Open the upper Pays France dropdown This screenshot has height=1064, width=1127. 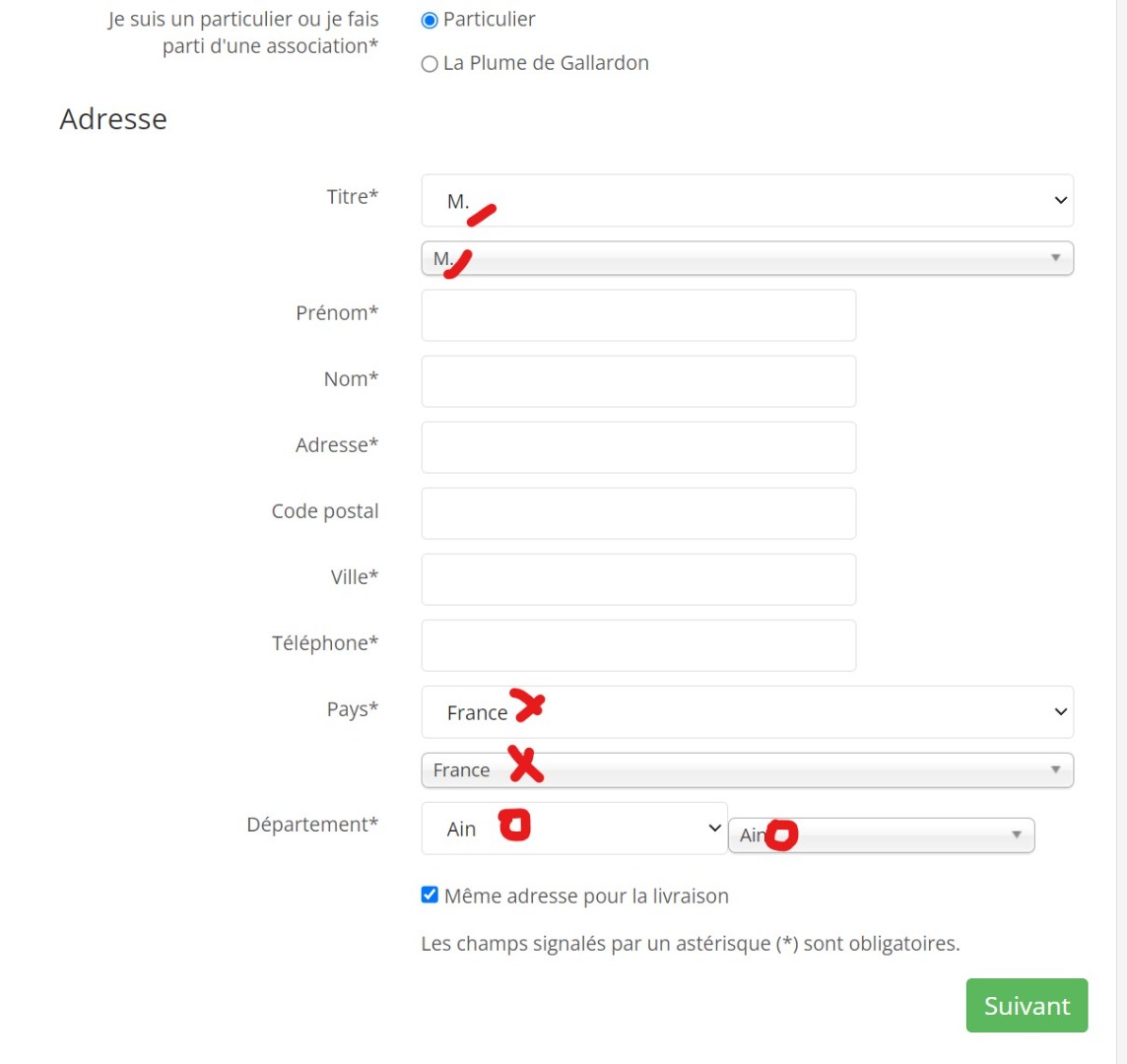coord(747,712)
